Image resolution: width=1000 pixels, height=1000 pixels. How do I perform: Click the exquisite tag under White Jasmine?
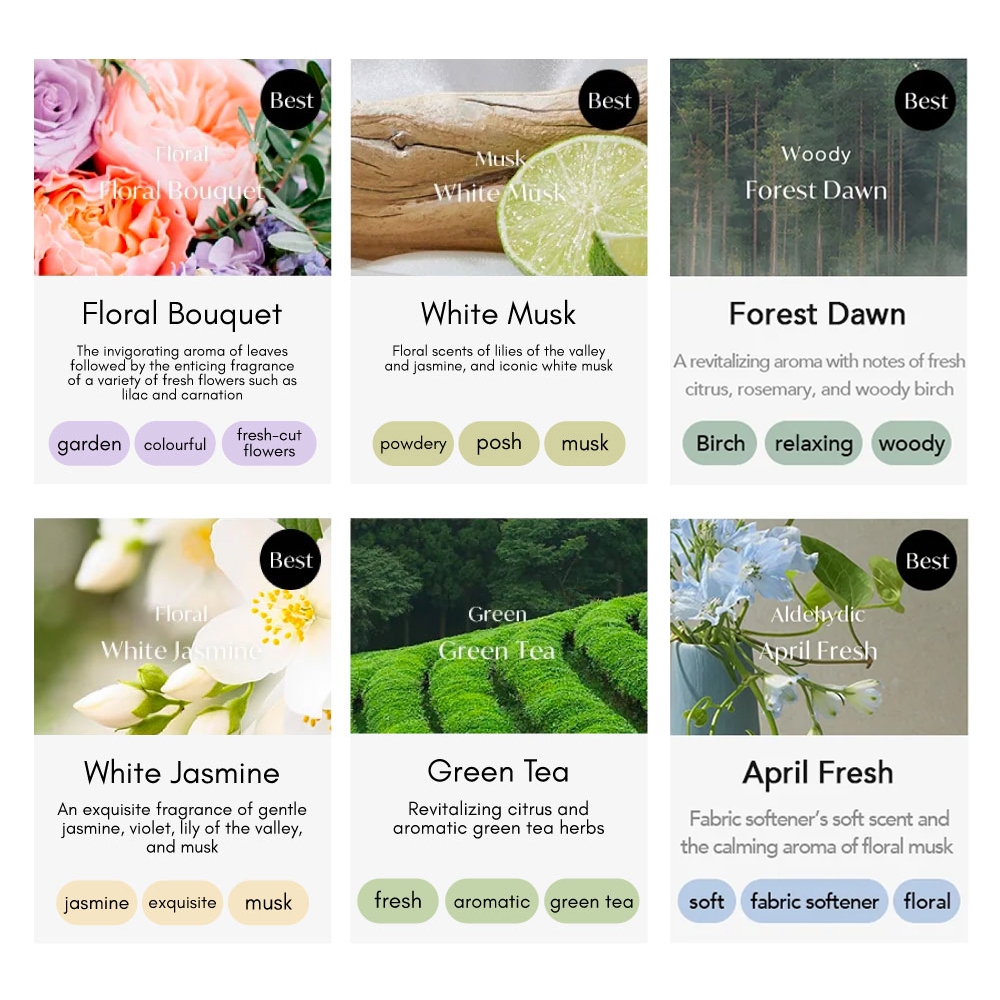182,902
